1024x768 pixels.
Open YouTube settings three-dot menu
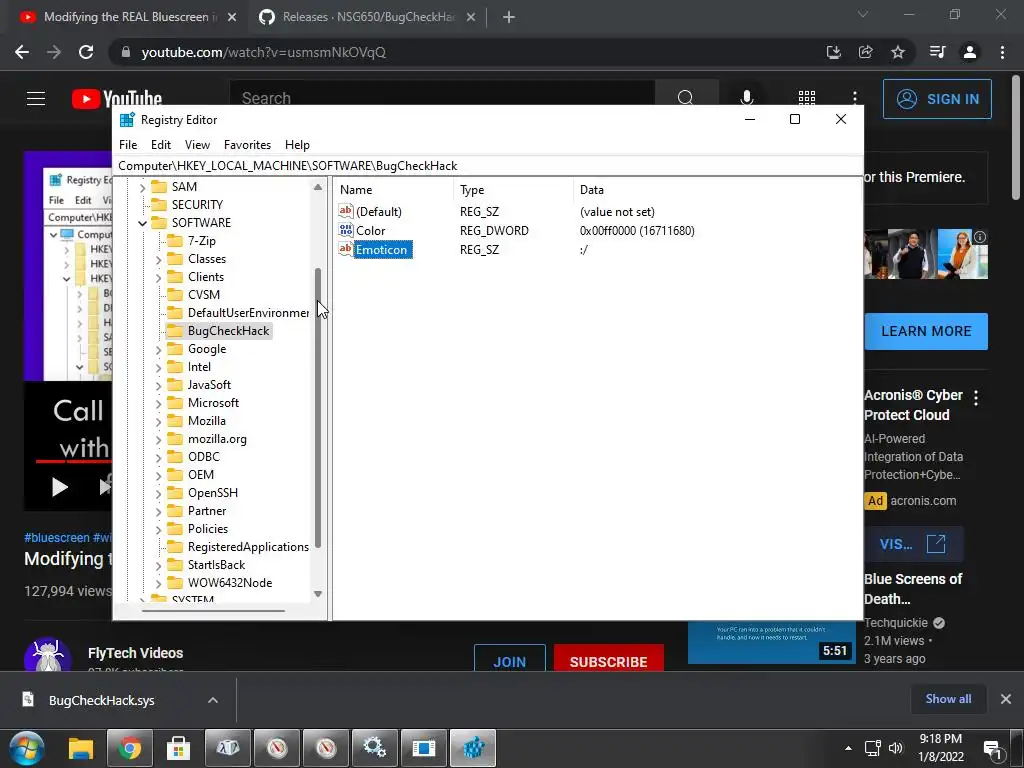(854, 99)
